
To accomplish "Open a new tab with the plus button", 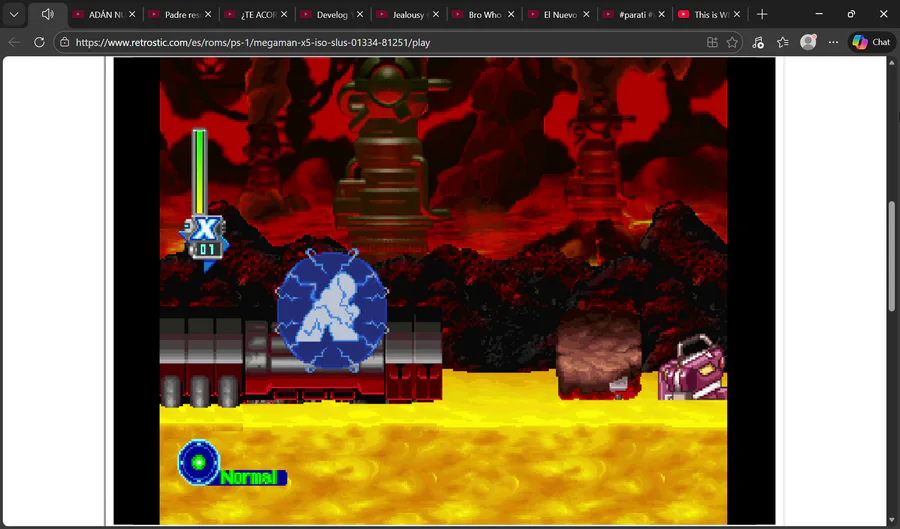I will (x=762, y=14).
